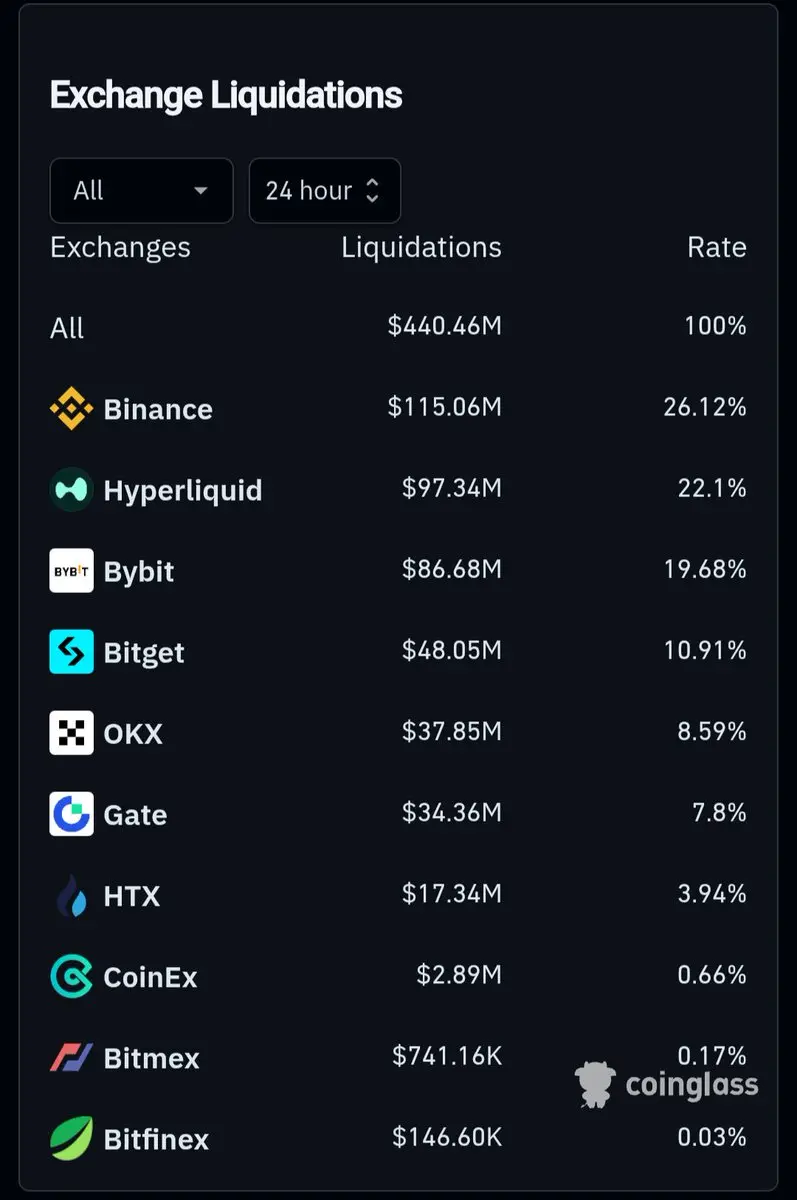
Task: Click the Bitmex logo icon
Action: pos(71,1058)
